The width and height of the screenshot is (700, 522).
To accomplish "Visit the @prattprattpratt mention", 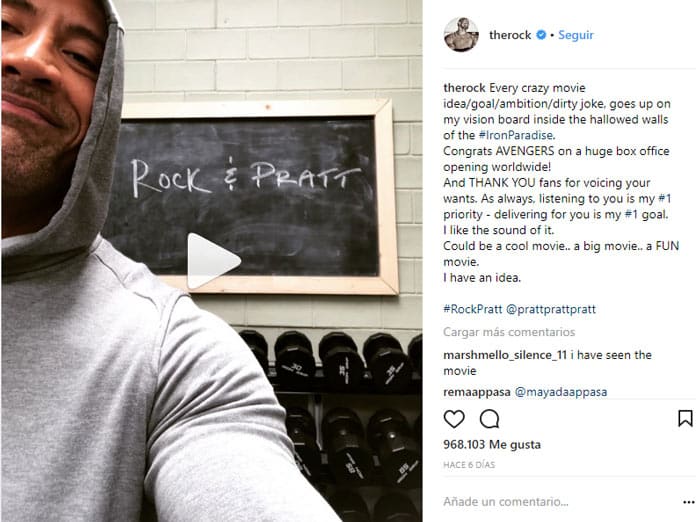I will 551,309.
